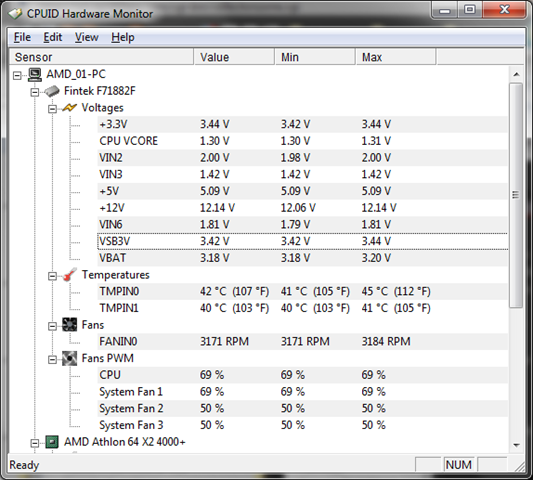533x480 pixels.
Task: Collapse the Fans PWM section
Action: [x=52, y=359]
